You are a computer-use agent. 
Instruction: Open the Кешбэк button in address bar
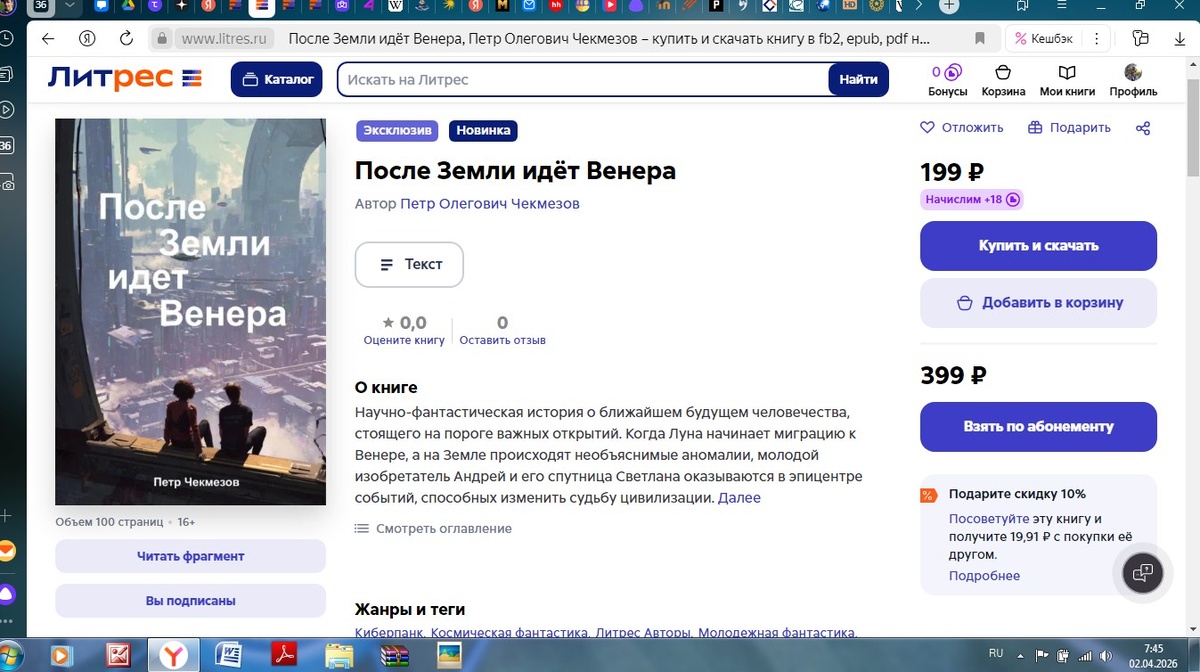[x=1044, y=39]
